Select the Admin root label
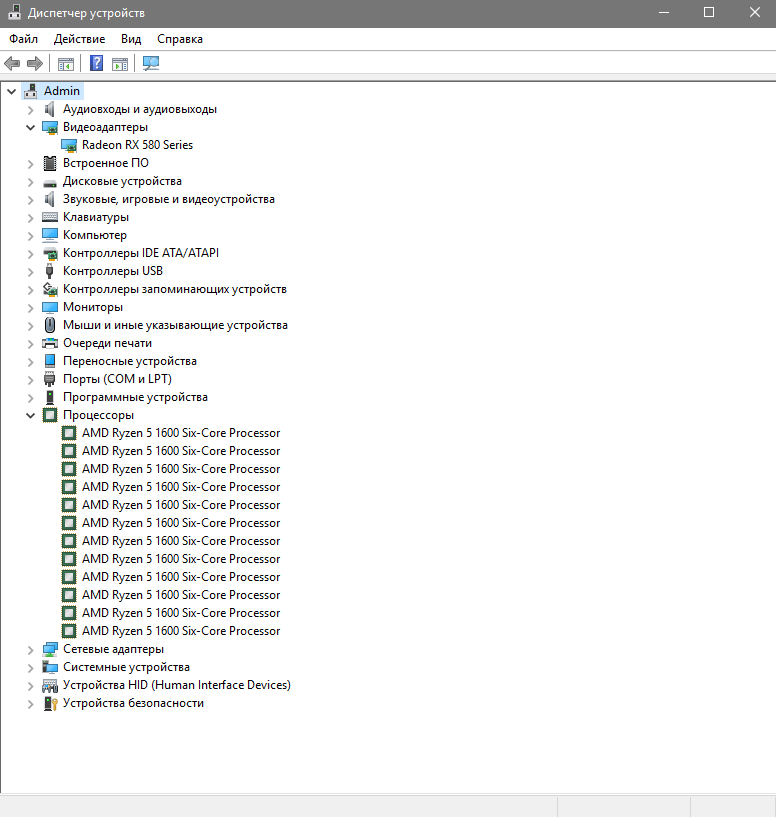Image resolution: width=776 pixels, height=817 pixels. 62,91
